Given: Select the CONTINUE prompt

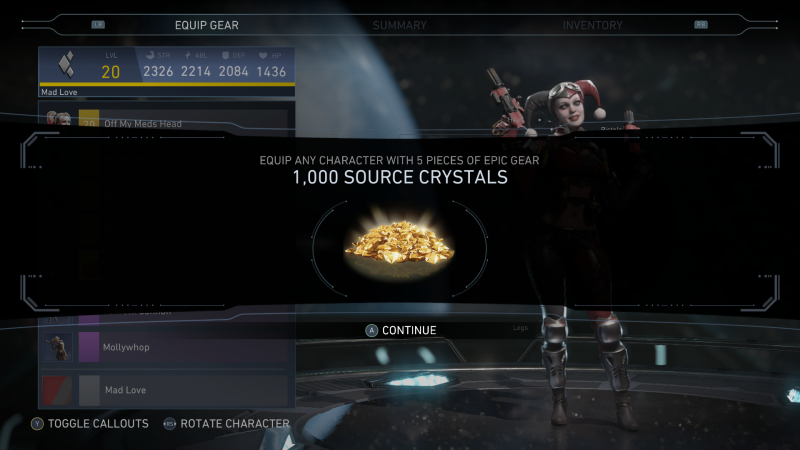Looking at the screenshot, I should point(409,331).
